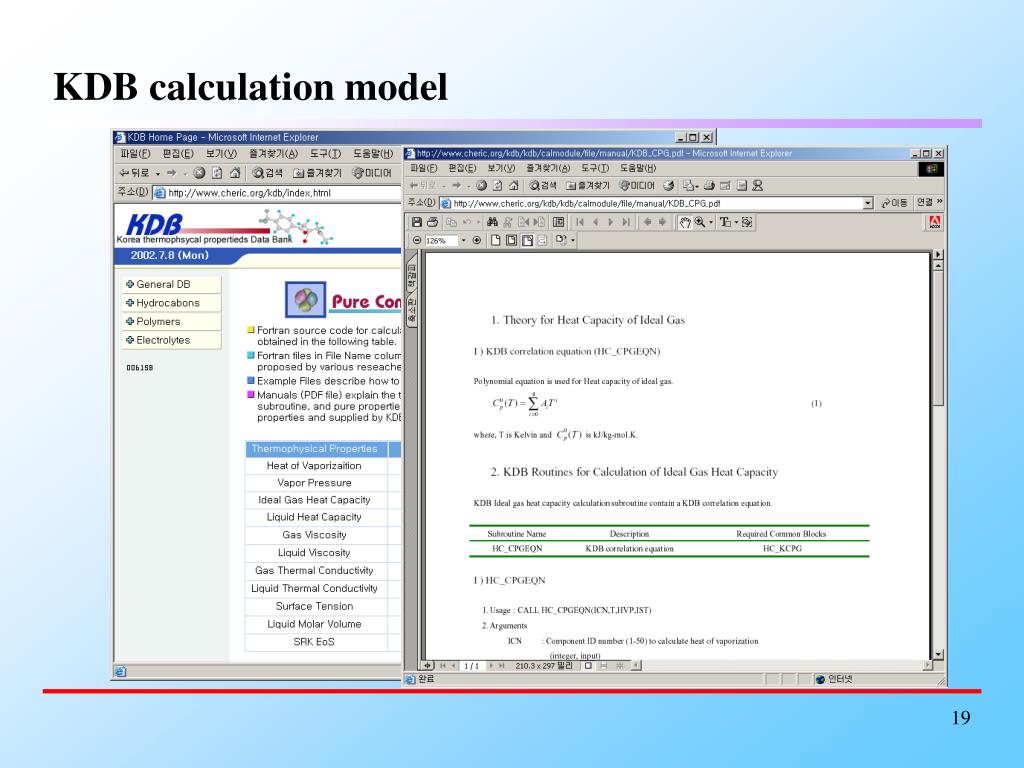Click the Messenger person icon in IE toolbar
The width and height of the screenshot is (1024, 768).
tap(758, 185)
